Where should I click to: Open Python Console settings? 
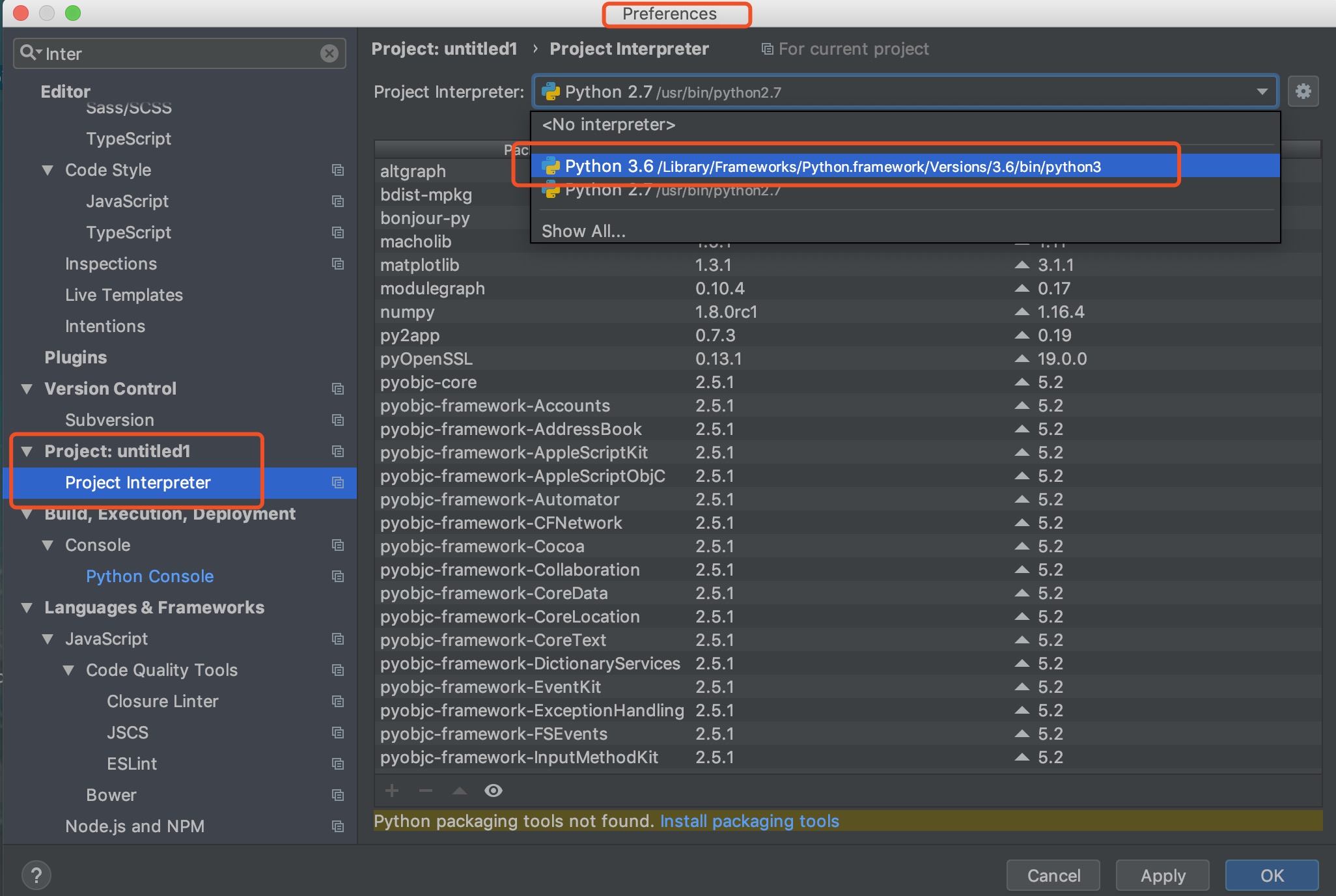[x=150, y=576]
